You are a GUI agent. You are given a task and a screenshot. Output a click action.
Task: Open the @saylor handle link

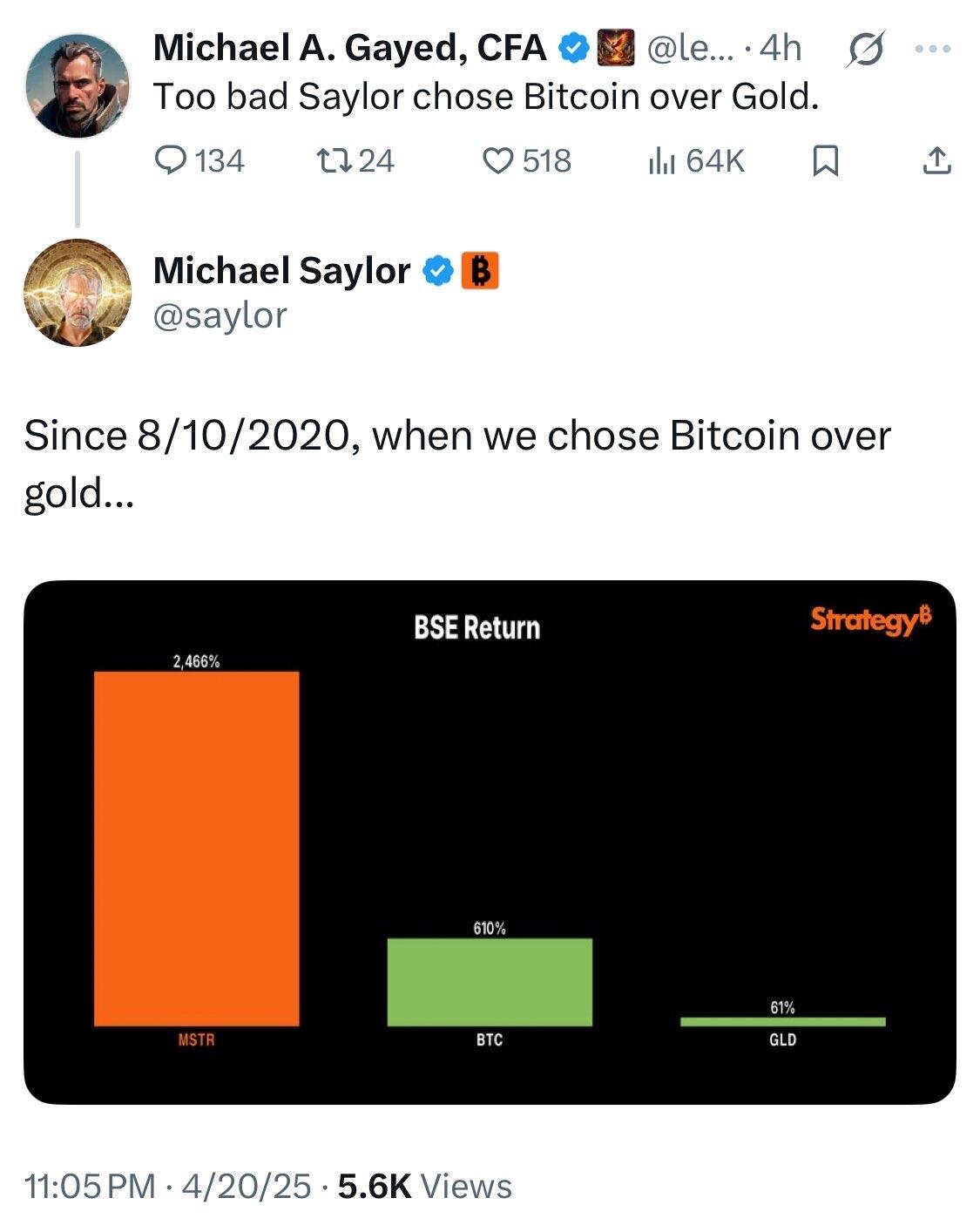coord(220,315)
